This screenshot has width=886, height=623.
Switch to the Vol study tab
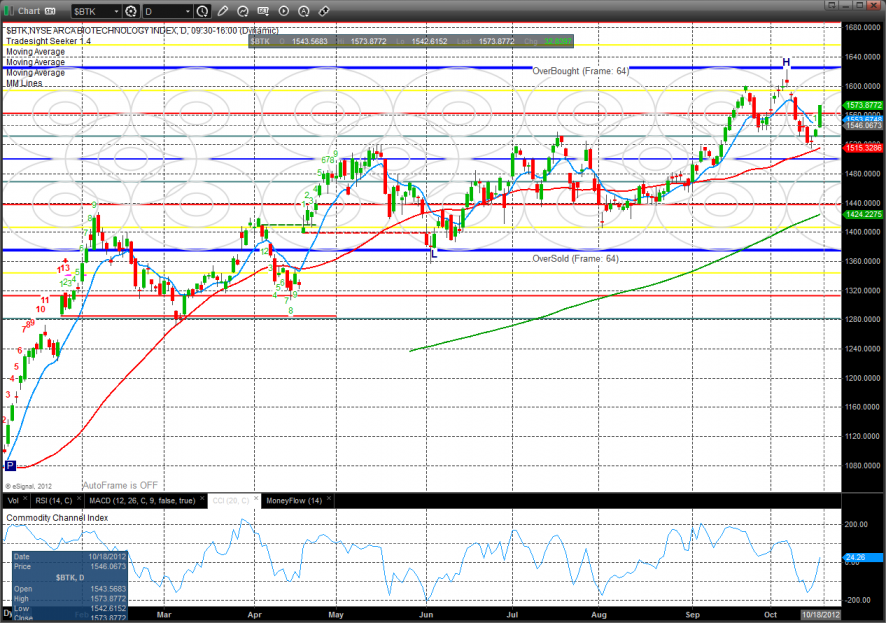point(13,500)
